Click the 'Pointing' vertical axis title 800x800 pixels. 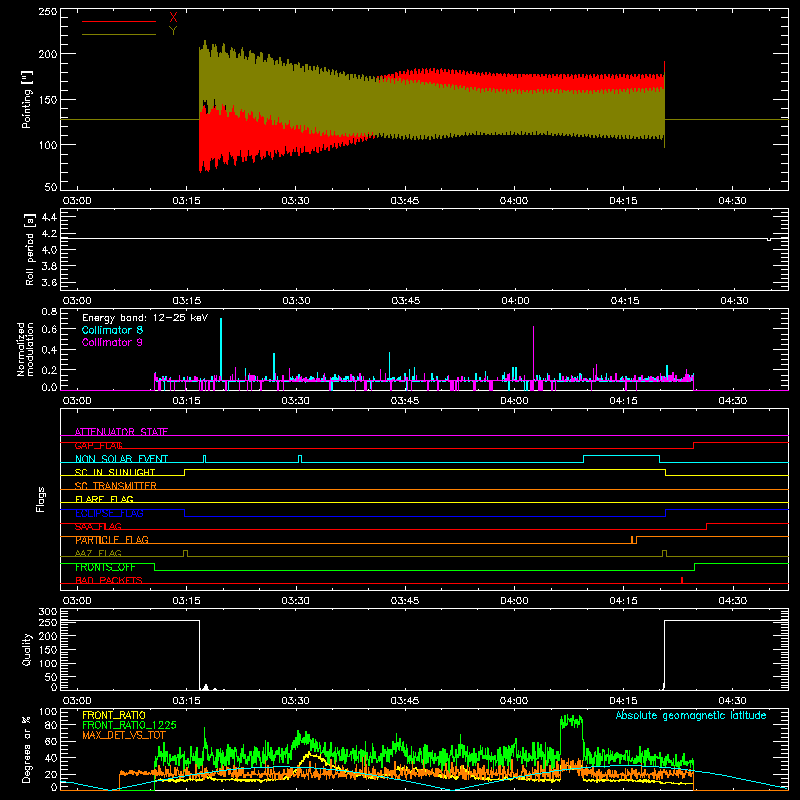[27, 99]
